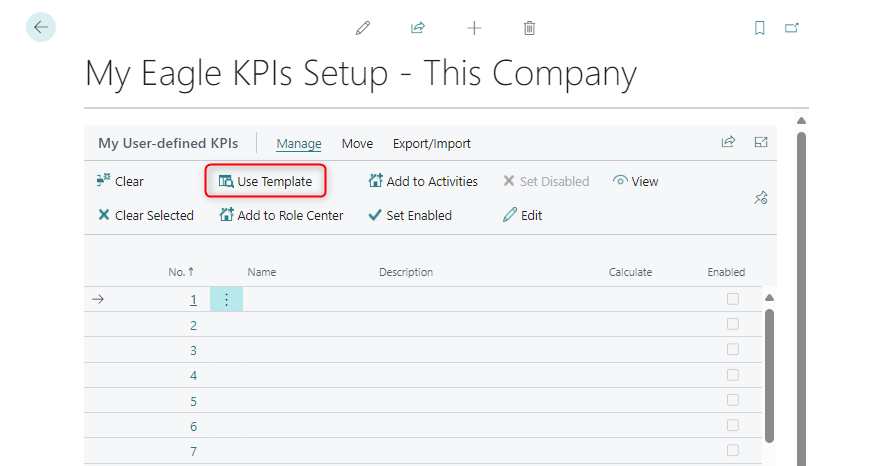Image resolution: width=892 pixels, height=466 pixels.
Task: Click the plus icon to add new
Action: pyautogui.click(x=474, y=28)
